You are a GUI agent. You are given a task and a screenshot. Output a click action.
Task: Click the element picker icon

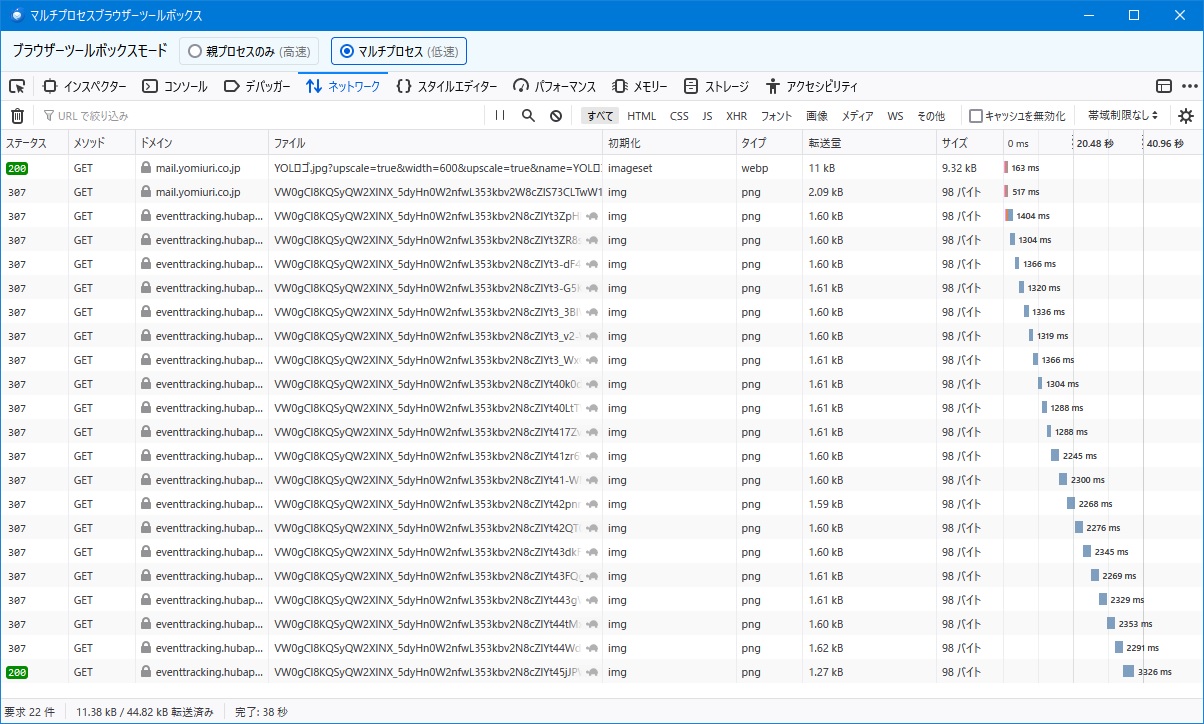click(17, 86)
